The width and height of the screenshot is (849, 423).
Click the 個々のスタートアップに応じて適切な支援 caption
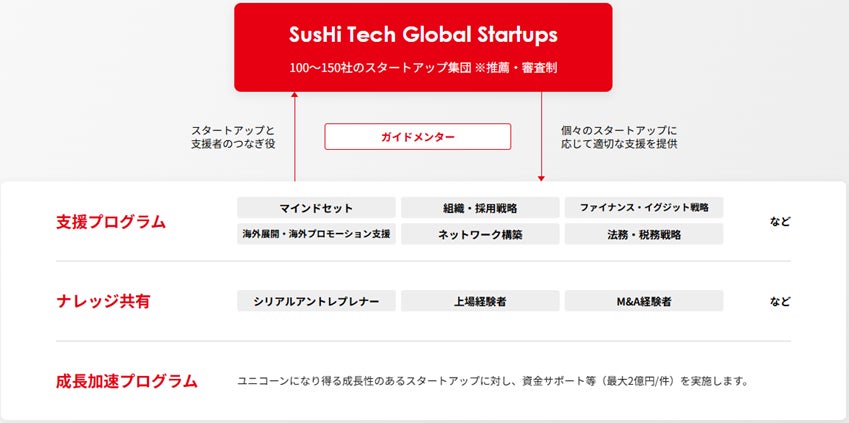point(620,137)
